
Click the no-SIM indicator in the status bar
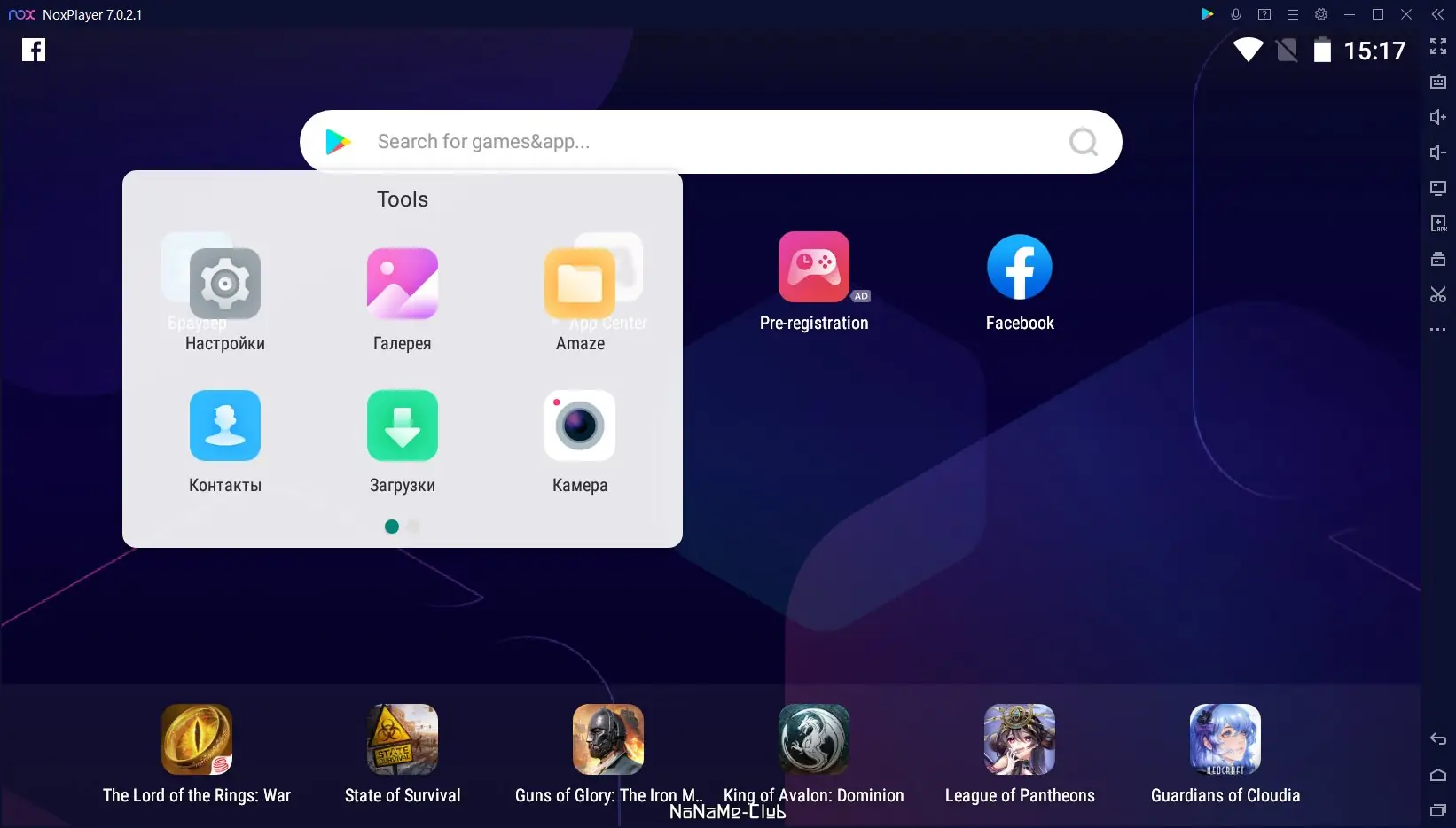tap(1287, 51)
